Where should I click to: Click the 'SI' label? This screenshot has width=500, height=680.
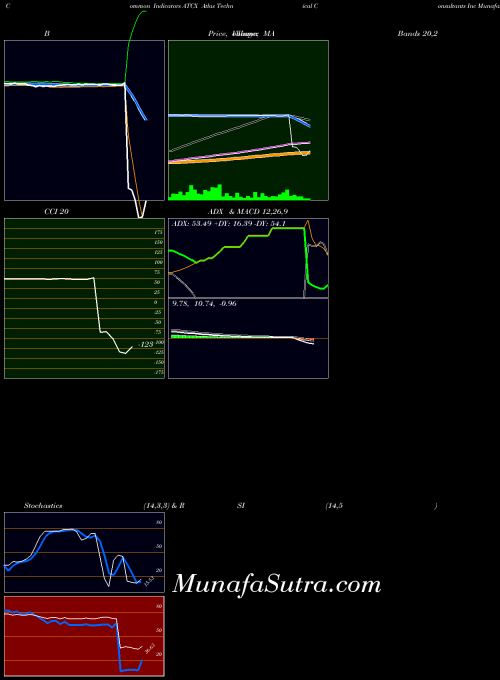click(241, 506)
